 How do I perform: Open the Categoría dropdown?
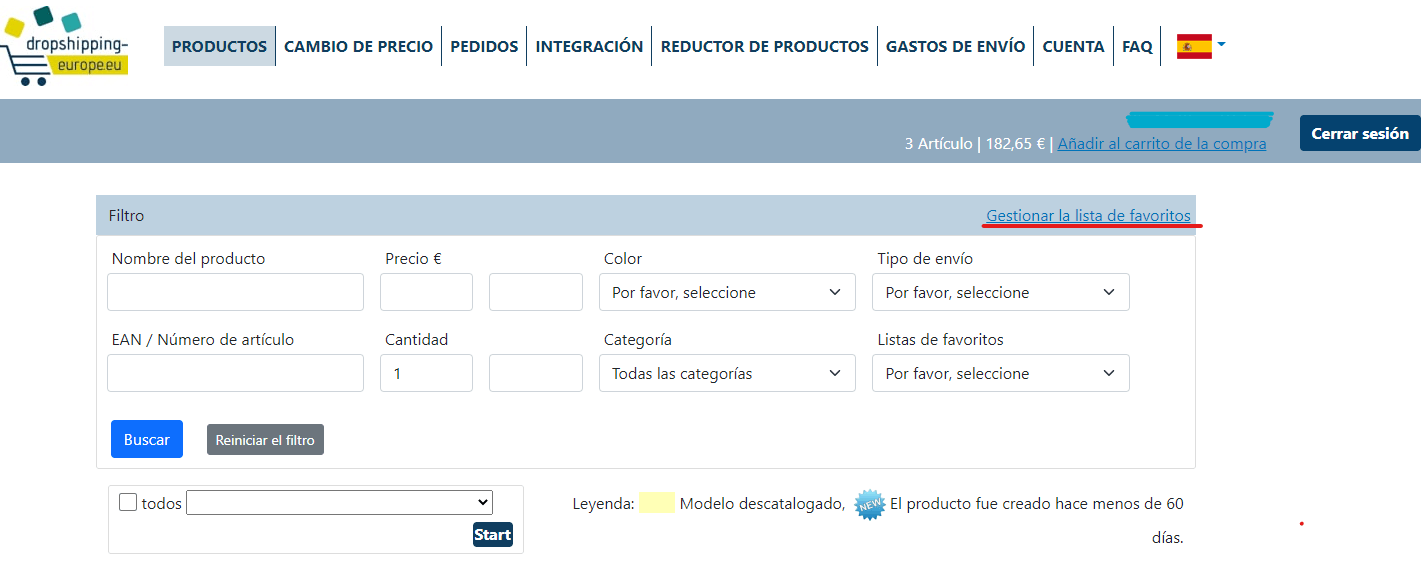(x=727, y=373)
